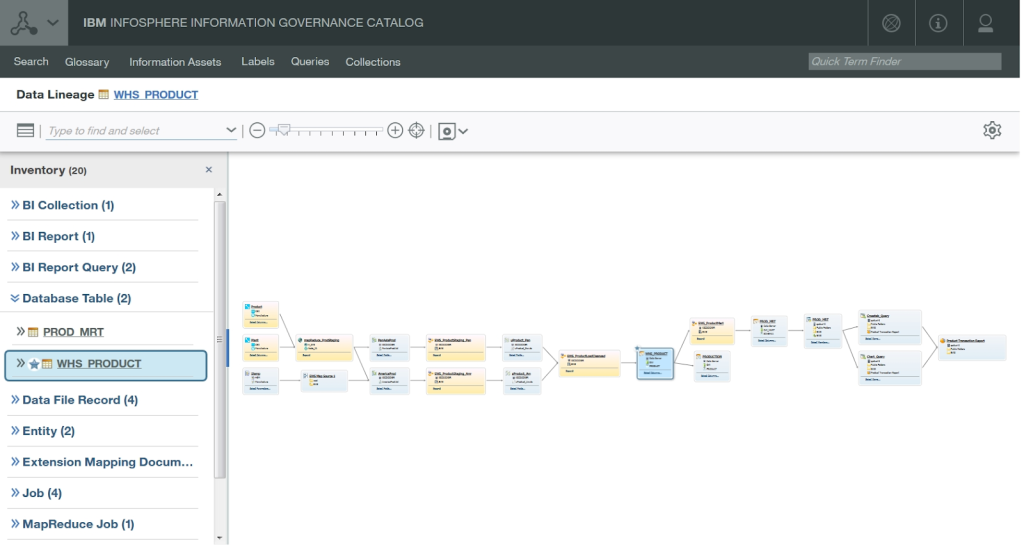
Task: Click the table icon on the PROD_MRT row
Action: [33, 332]
